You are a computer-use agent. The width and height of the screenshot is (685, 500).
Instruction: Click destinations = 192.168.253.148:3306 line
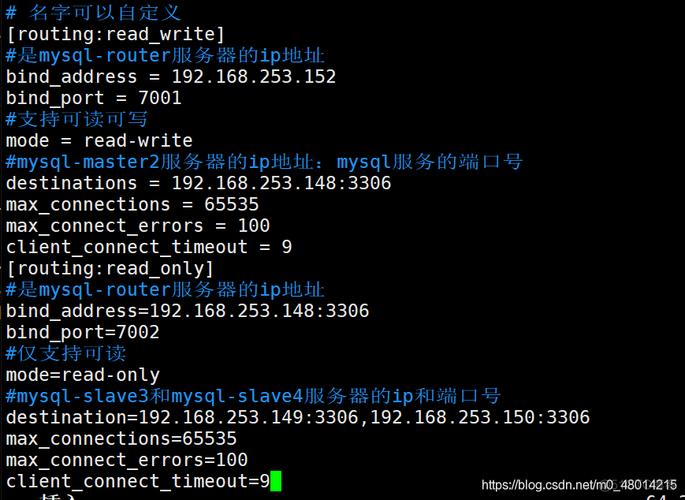click(x=198, y=183)
